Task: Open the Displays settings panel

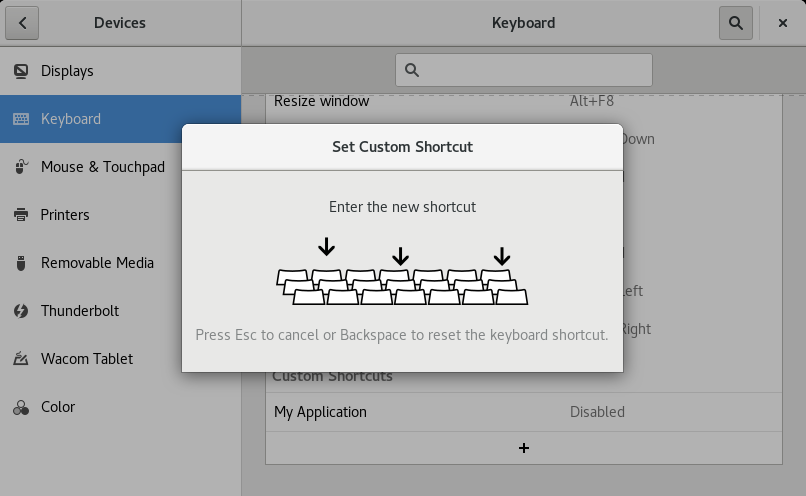Action: click(x=67, y=71)
